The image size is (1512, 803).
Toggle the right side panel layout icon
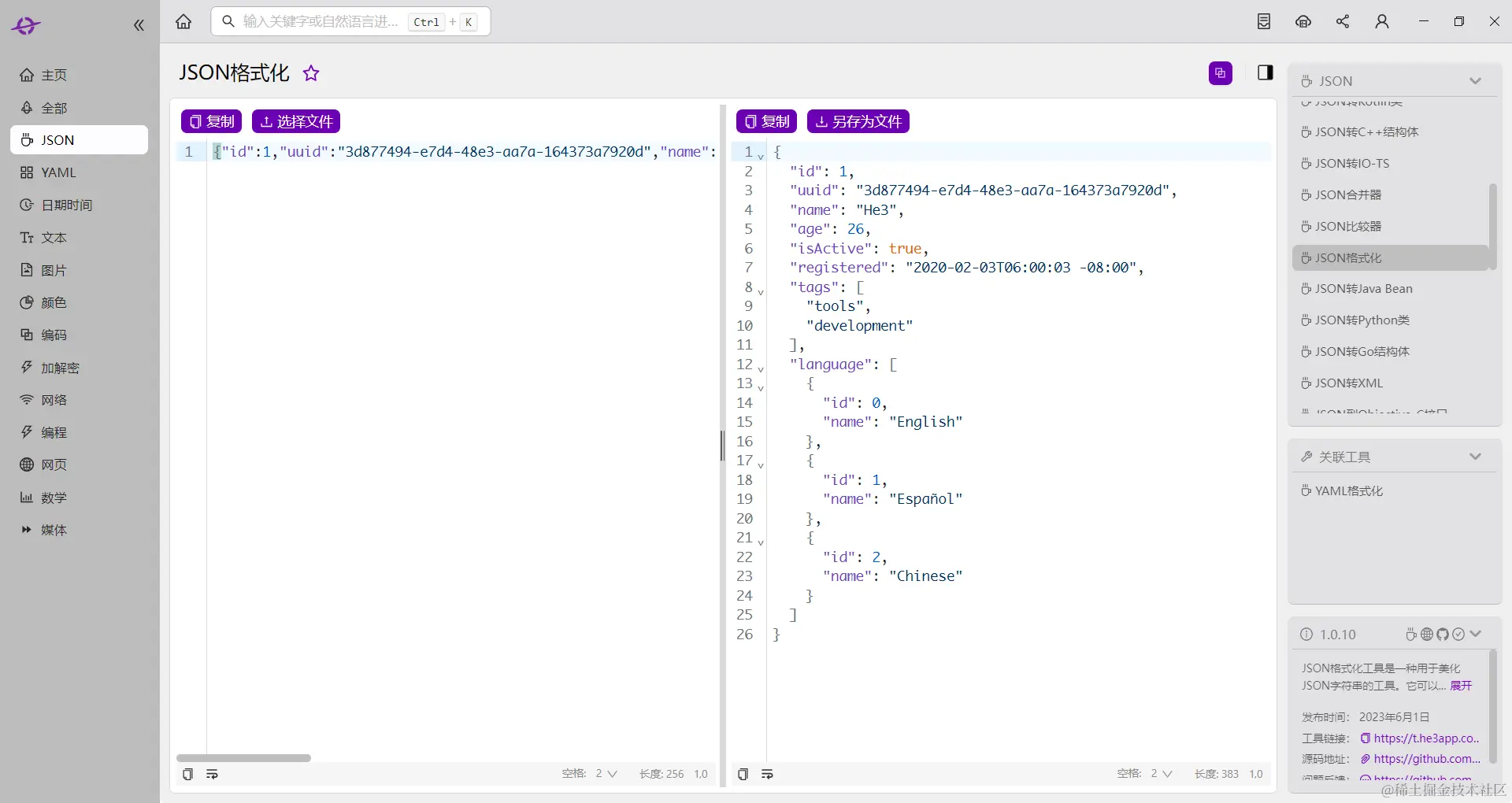[x=1266, y=72]
